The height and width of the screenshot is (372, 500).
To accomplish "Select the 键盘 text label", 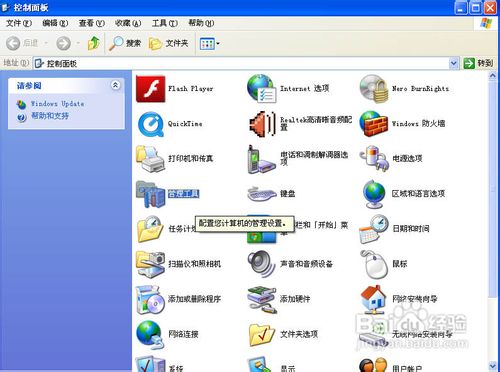I will click(x=287, y=194).
